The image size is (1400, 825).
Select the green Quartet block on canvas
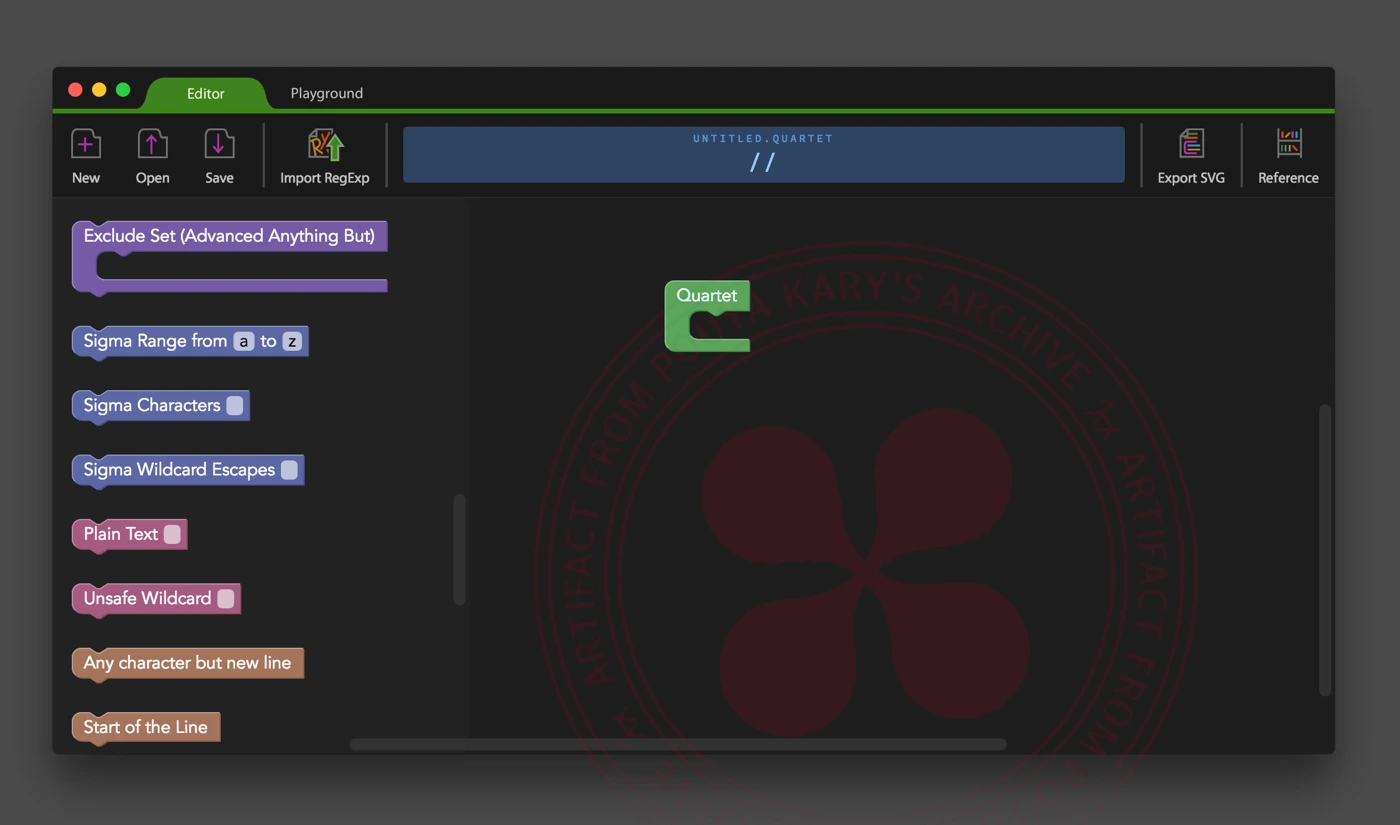coord(706,296)
